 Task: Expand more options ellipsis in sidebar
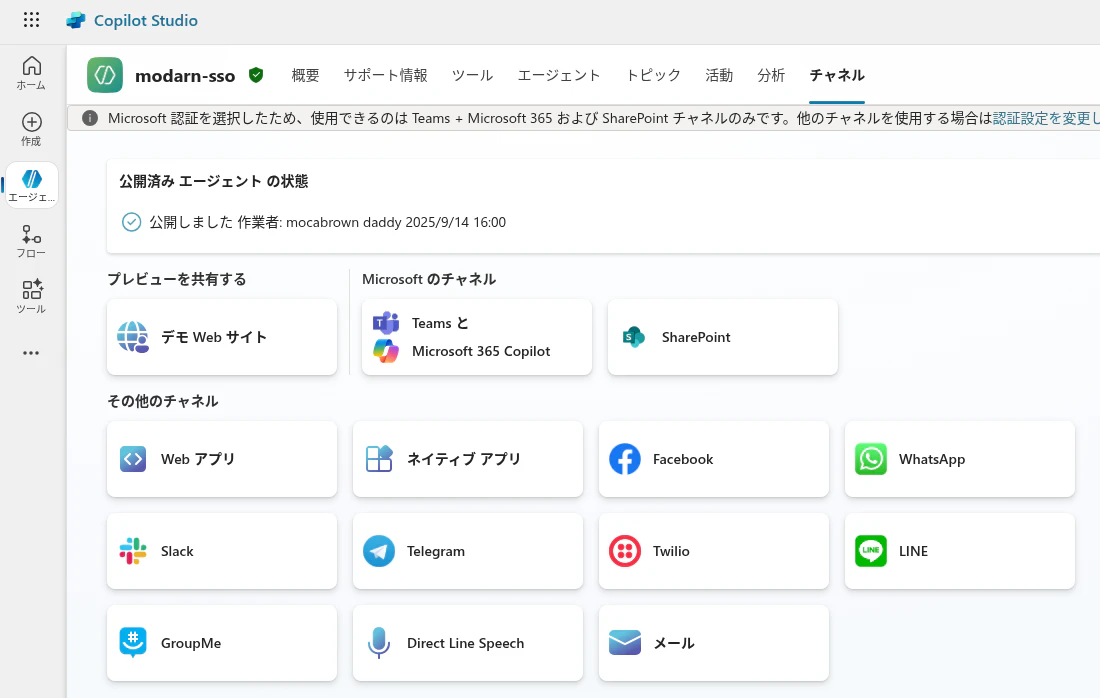[32, 353]
